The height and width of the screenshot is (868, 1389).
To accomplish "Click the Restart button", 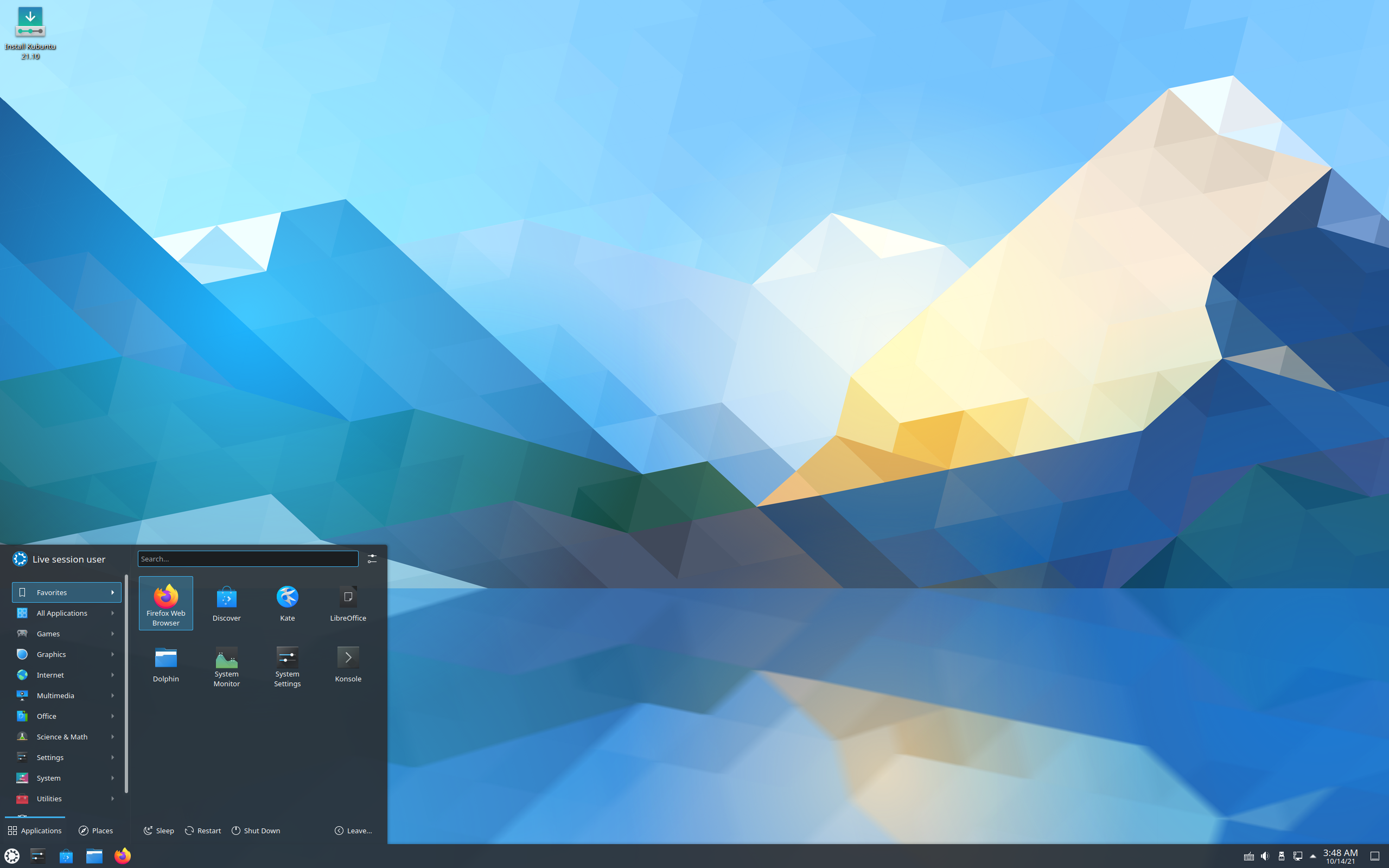I will [202, 831].
